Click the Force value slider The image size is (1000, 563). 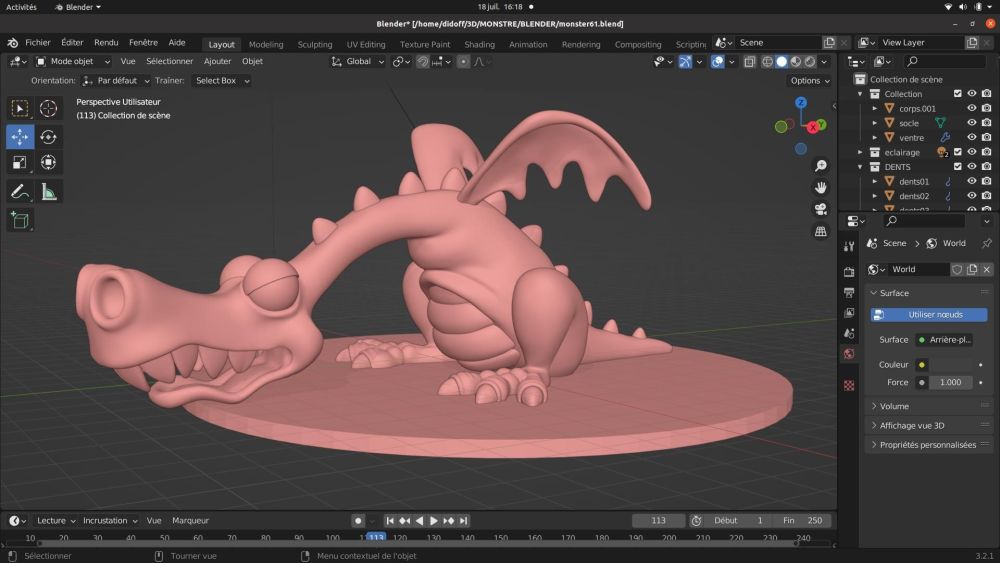pyautogui.click(x=950, y=383)
